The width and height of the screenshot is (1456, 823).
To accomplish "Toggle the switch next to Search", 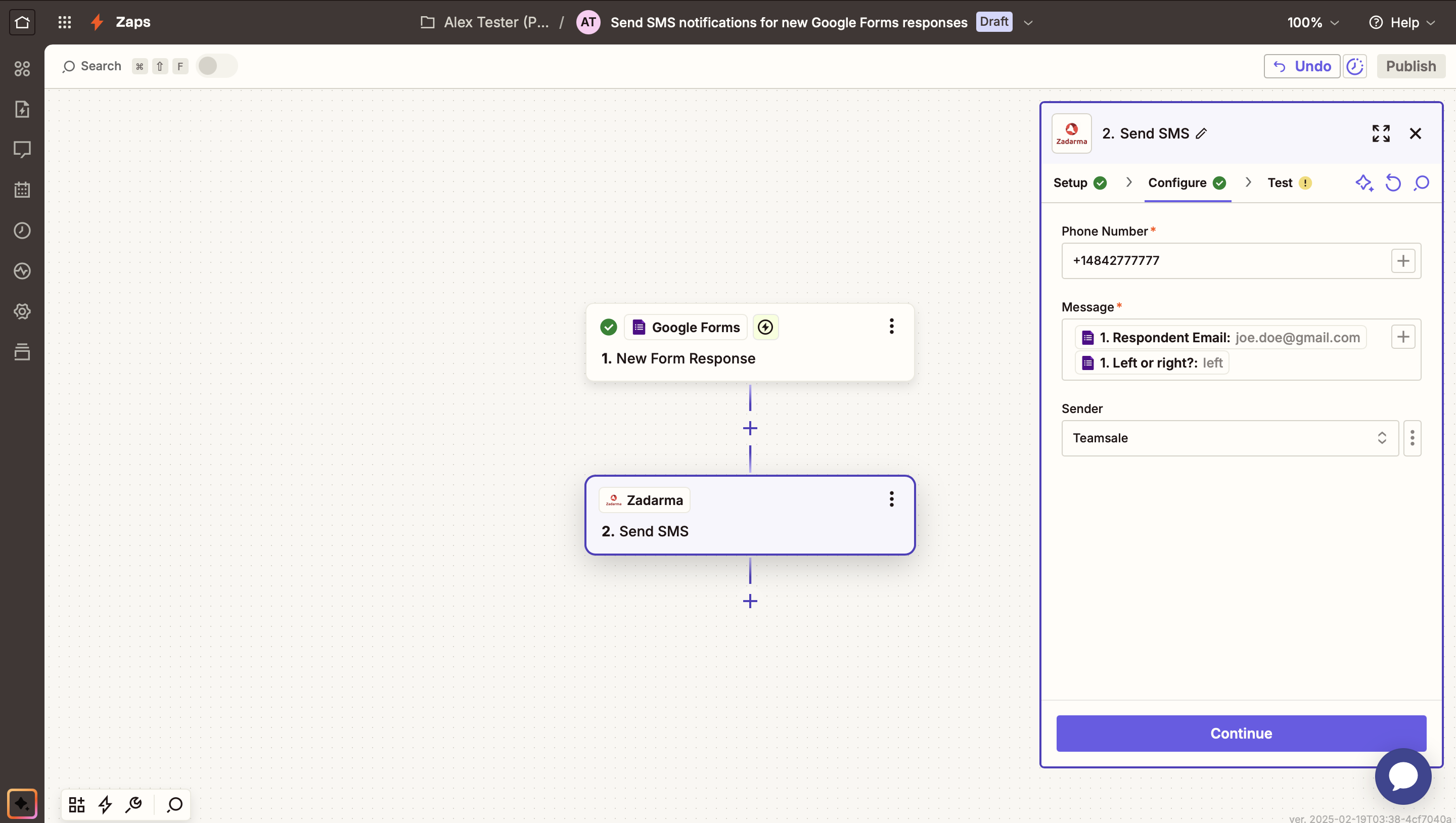I will pos(216,66).
